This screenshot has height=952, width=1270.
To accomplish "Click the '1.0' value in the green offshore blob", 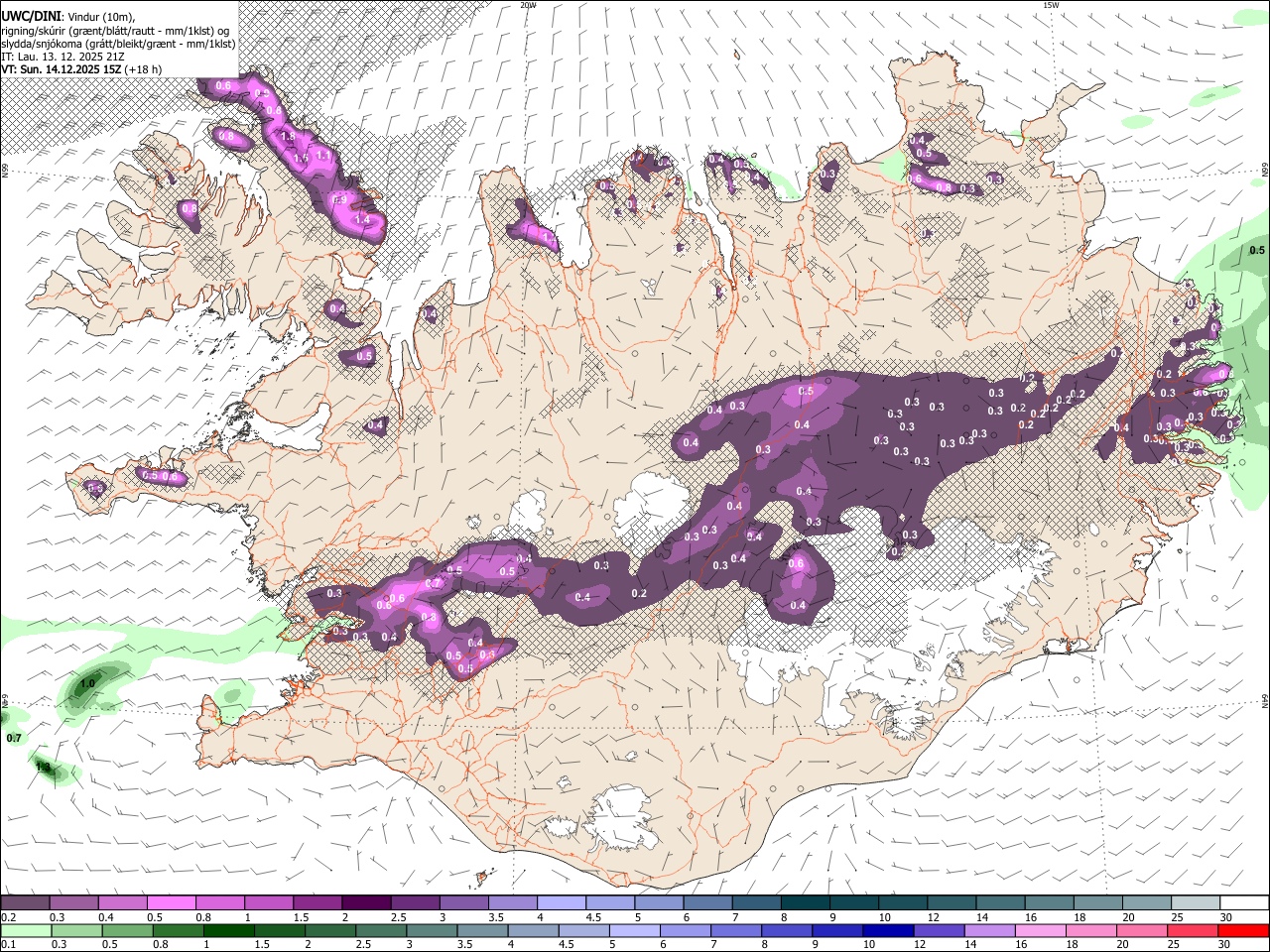I will pyautogui.click(x=87, y=683).
